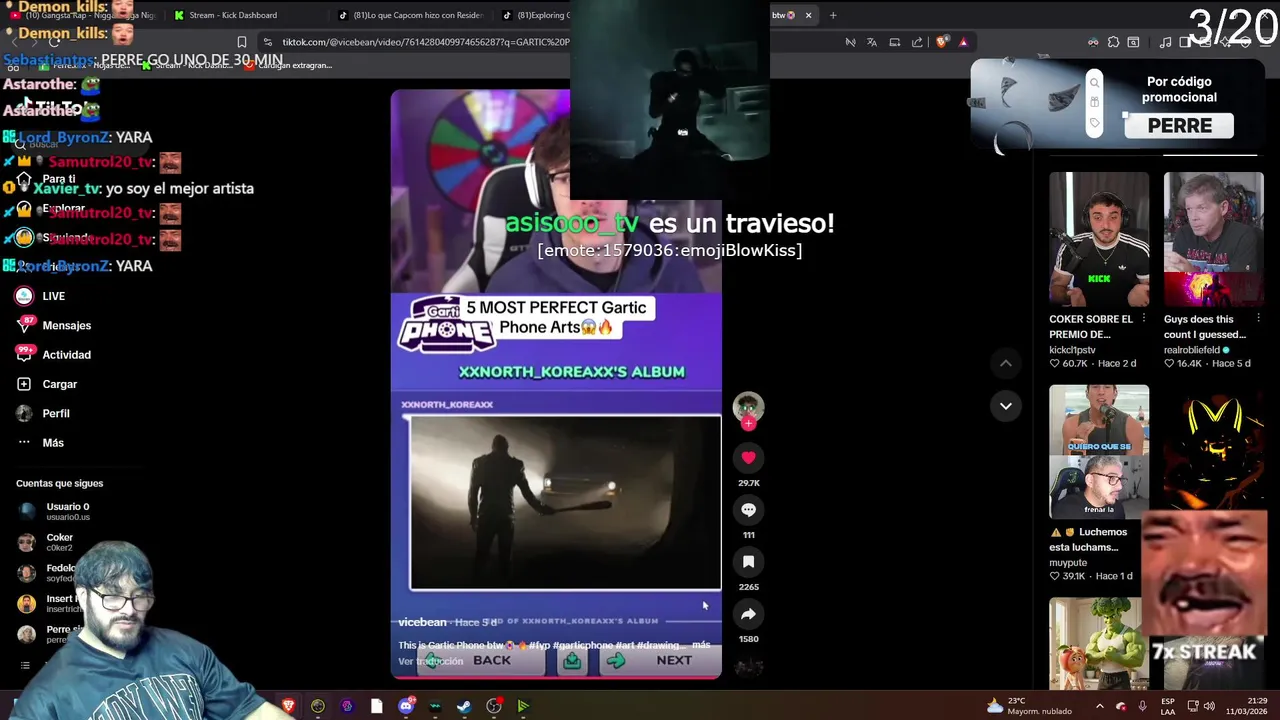Viewport: 1280px width, 720px height.
Task: Open the spinning sound disc below share
Action: pyautogui.click(x=748, y=666)
